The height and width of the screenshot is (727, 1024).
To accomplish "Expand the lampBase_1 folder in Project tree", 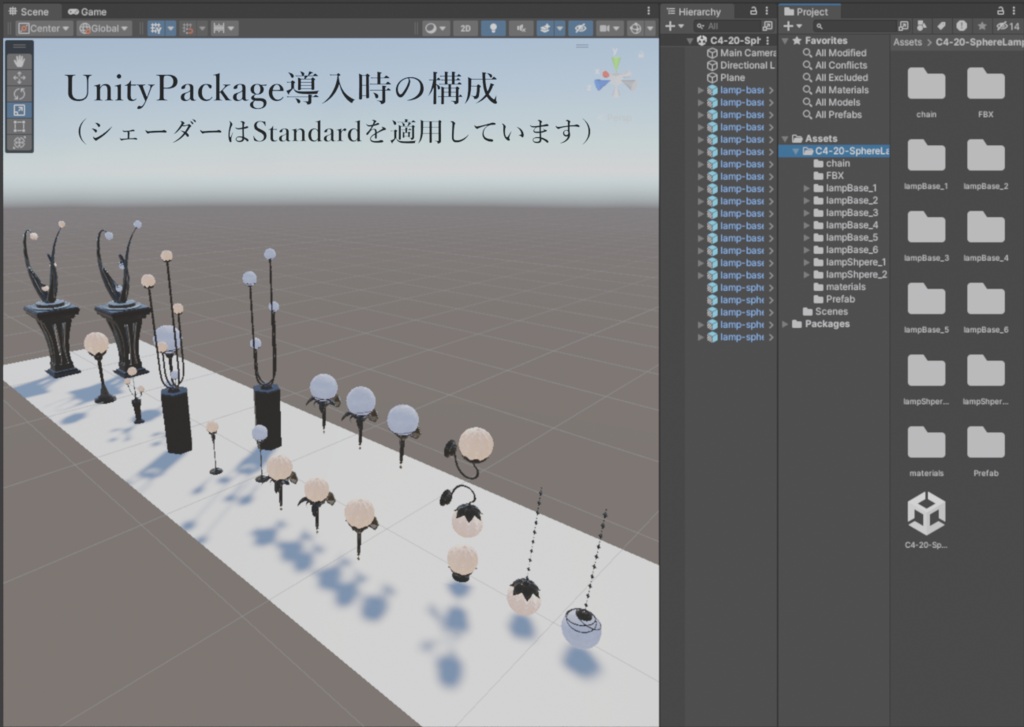I will coord(807,188).
